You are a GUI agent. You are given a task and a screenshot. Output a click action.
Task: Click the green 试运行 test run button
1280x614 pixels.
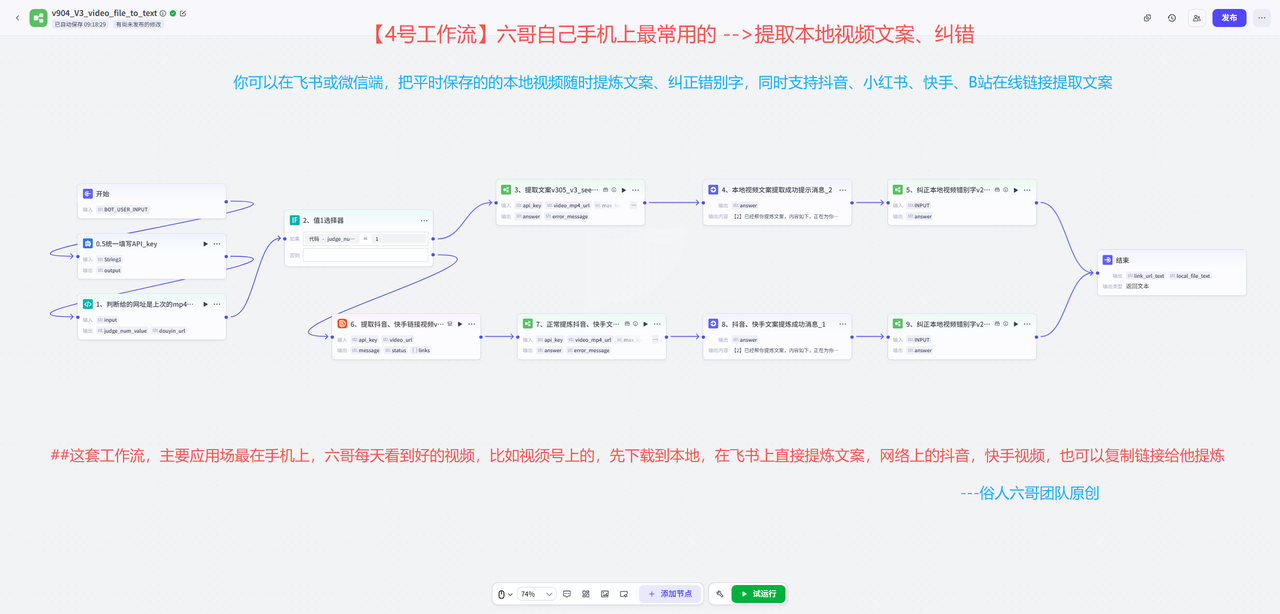758,594
